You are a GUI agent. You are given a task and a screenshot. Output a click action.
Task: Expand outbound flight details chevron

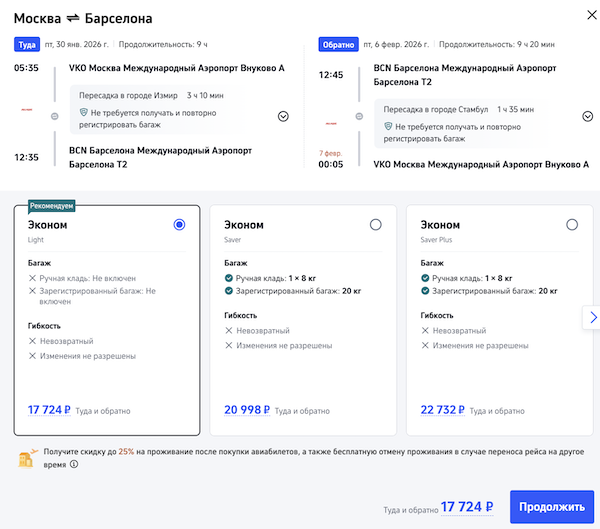coord(283,116)
